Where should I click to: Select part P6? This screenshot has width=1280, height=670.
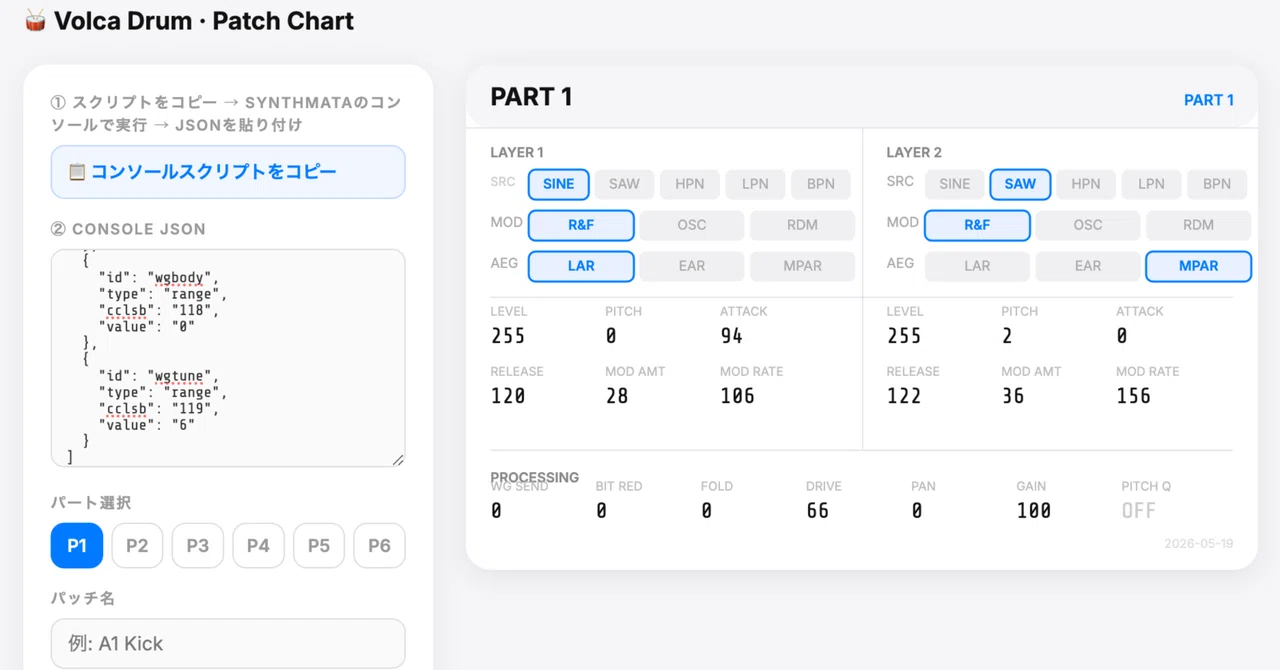click(379, 546)
